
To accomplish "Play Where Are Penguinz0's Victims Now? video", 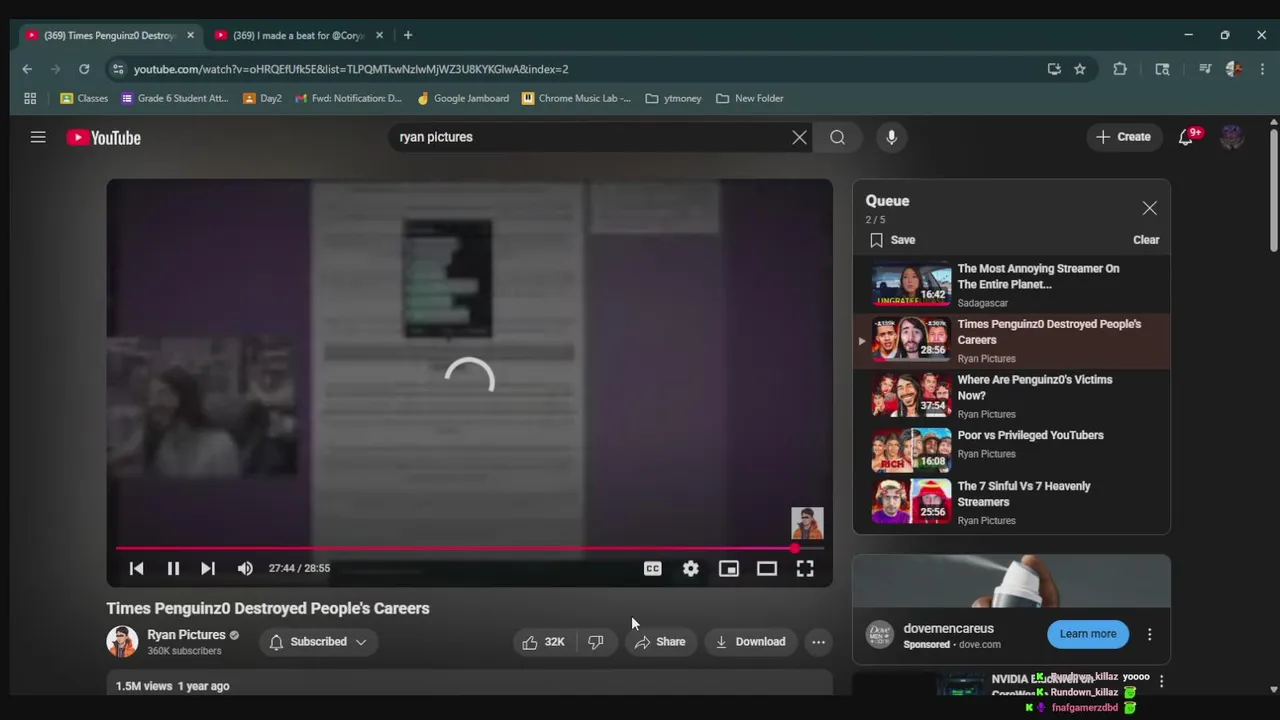I will pos(1011,396).
